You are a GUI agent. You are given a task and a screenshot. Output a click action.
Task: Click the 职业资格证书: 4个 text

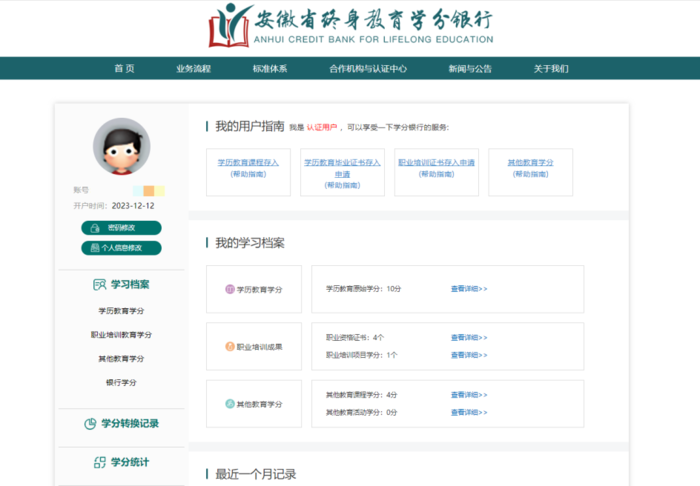click(x=355, y=337)
